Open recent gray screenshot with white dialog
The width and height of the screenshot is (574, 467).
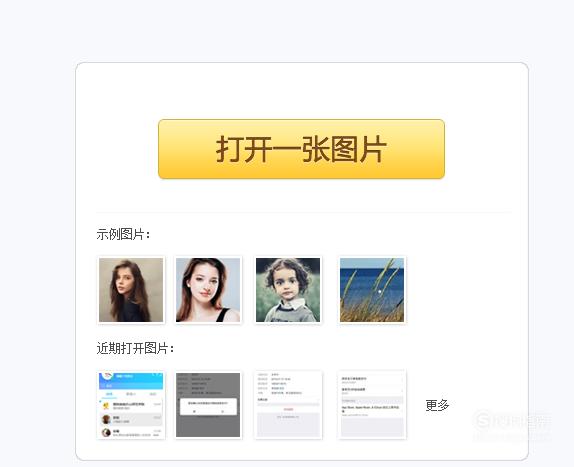(x=208, y=405)
